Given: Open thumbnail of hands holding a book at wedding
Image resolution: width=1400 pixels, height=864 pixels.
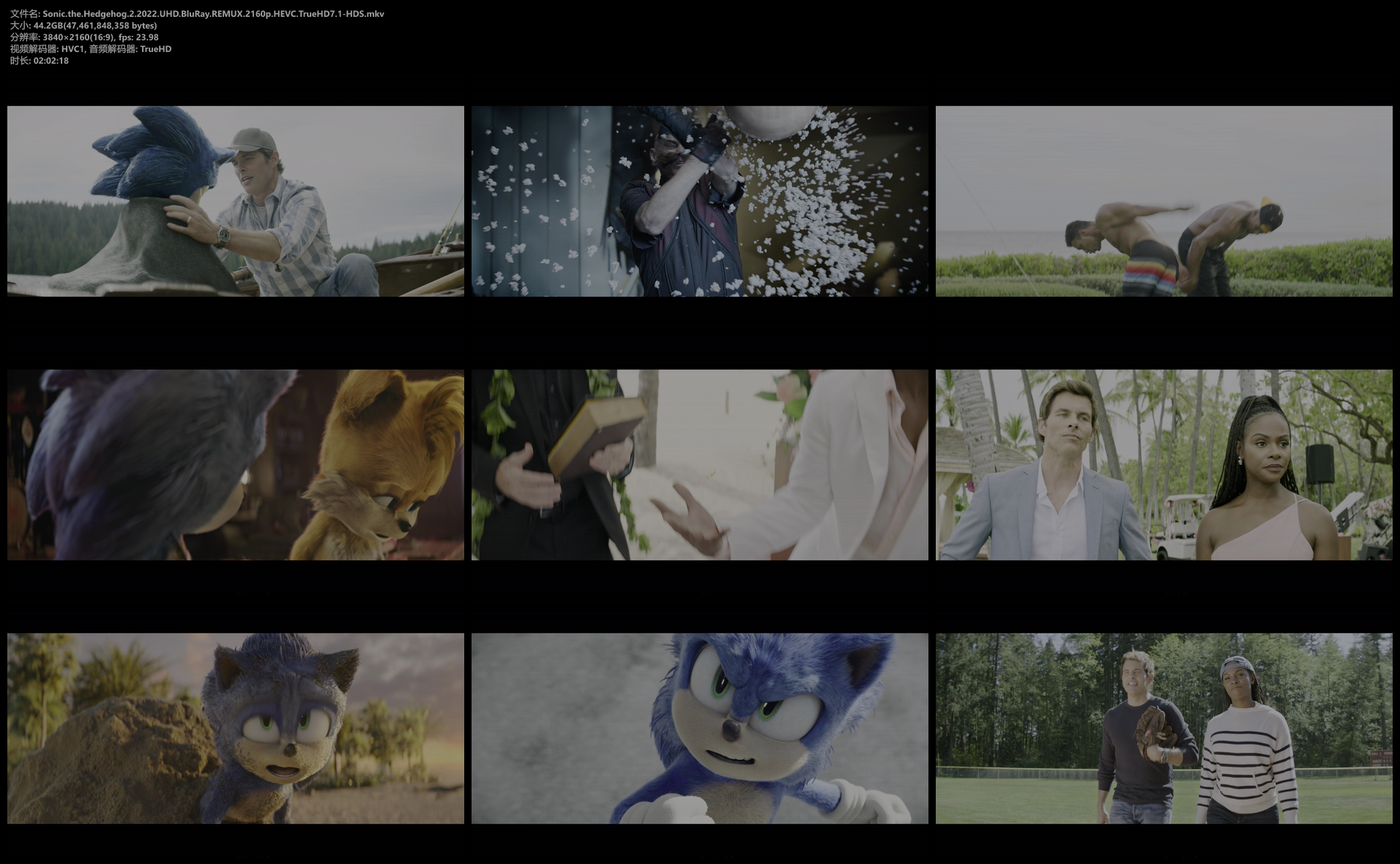Looking at the screenshot, I should click(x=700, y=465).
